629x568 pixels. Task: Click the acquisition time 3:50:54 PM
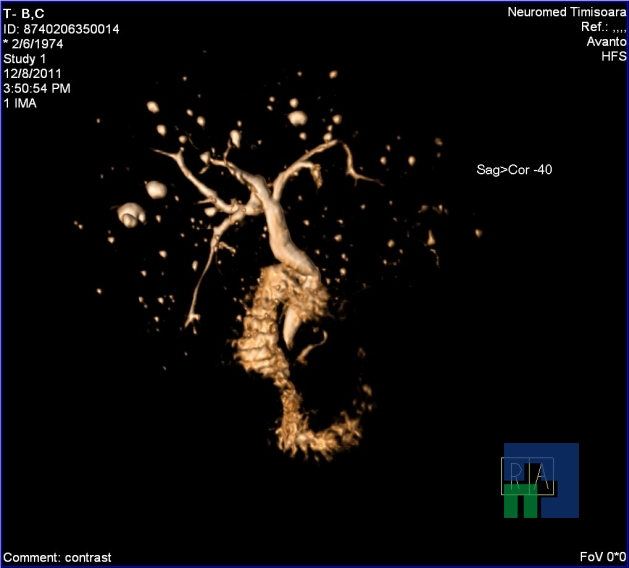(37, 88)
